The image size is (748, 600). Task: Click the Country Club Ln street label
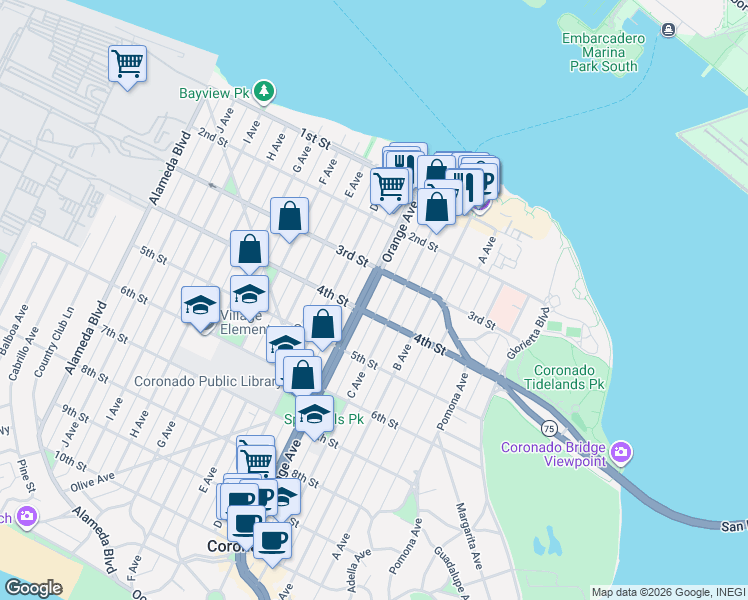pos(54,342)
